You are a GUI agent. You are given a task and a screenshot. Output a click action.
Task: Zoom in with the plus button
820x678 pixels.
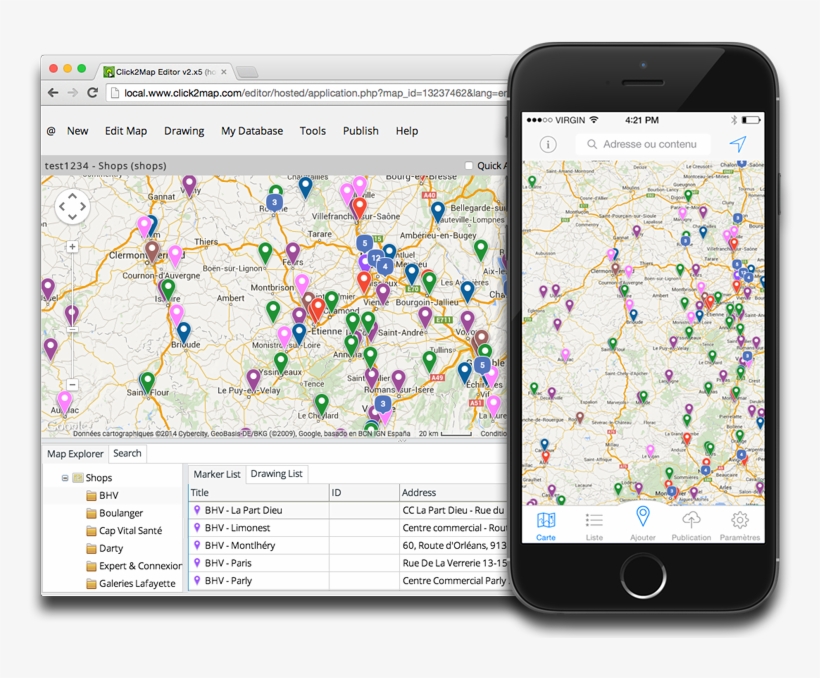point(72,247)
